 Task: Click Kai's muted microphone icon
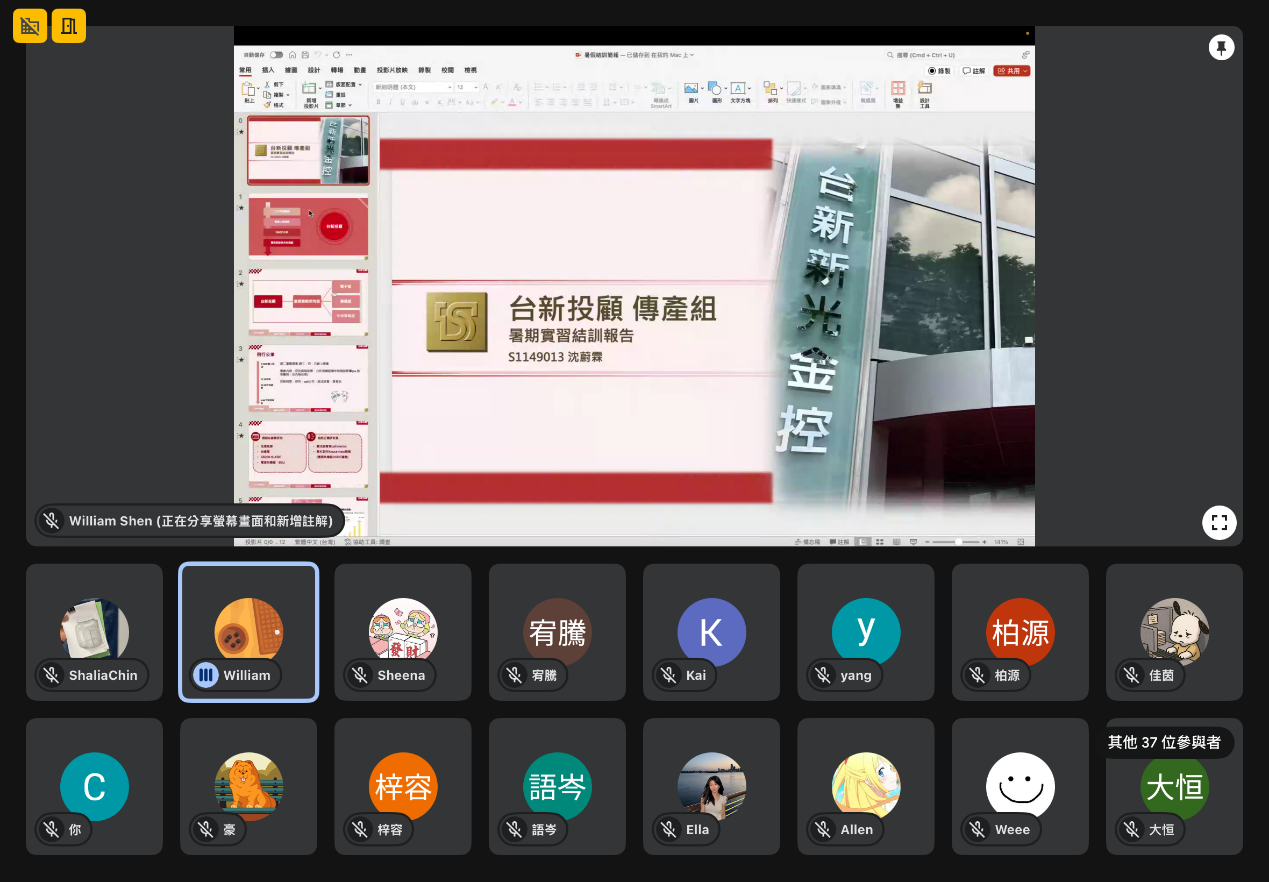tap(669, 675)
